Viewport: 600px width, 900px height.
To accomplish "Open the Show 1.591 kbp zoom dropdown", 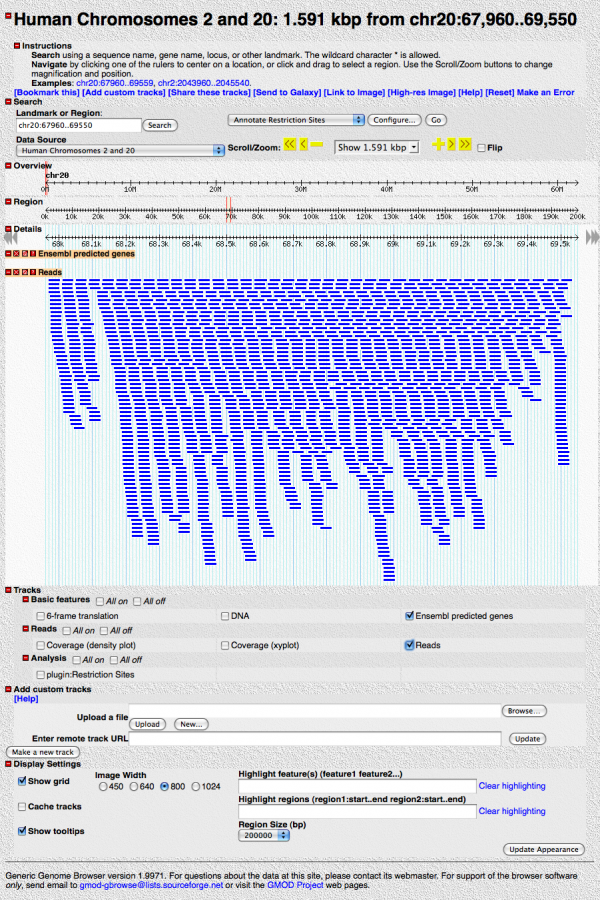I will point(377,148).
